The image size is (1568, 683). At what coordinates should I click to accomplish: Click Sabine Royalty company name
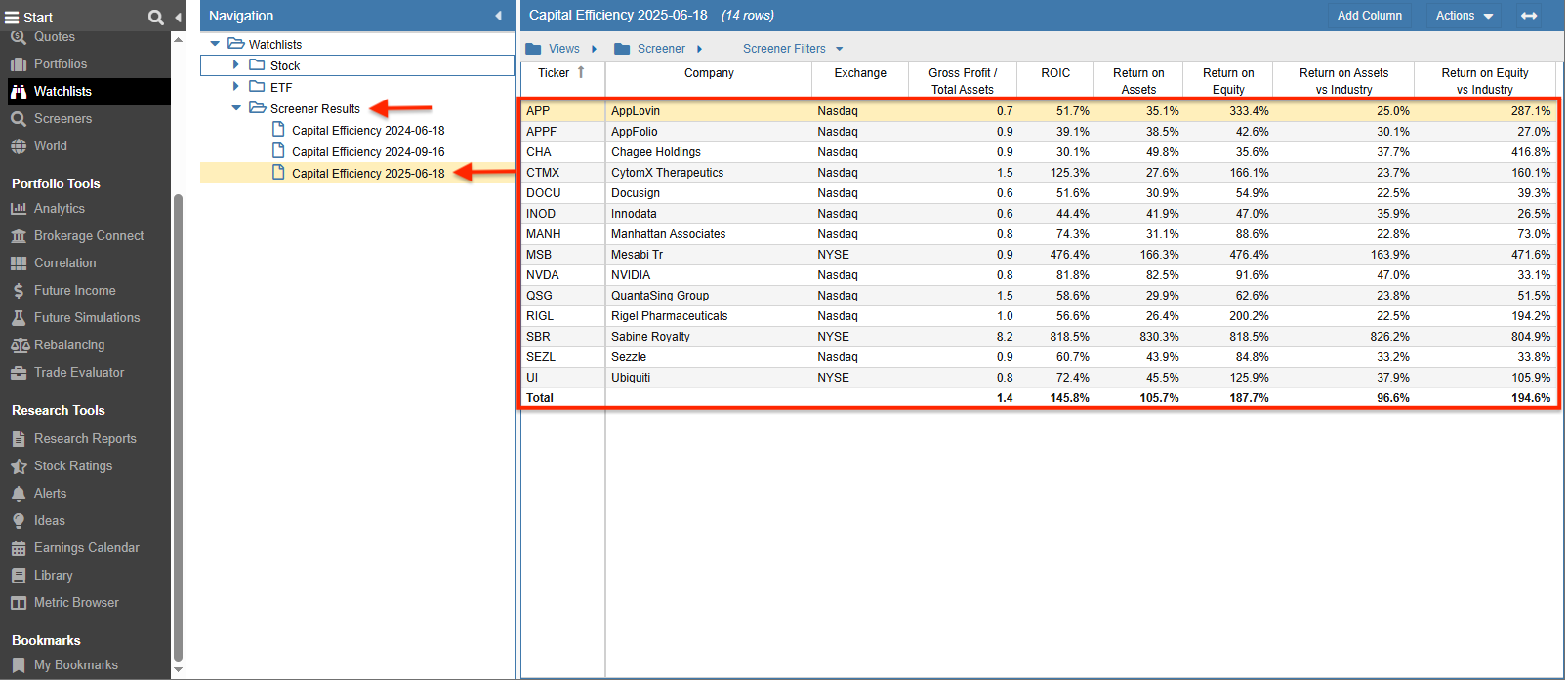point(650,337)
